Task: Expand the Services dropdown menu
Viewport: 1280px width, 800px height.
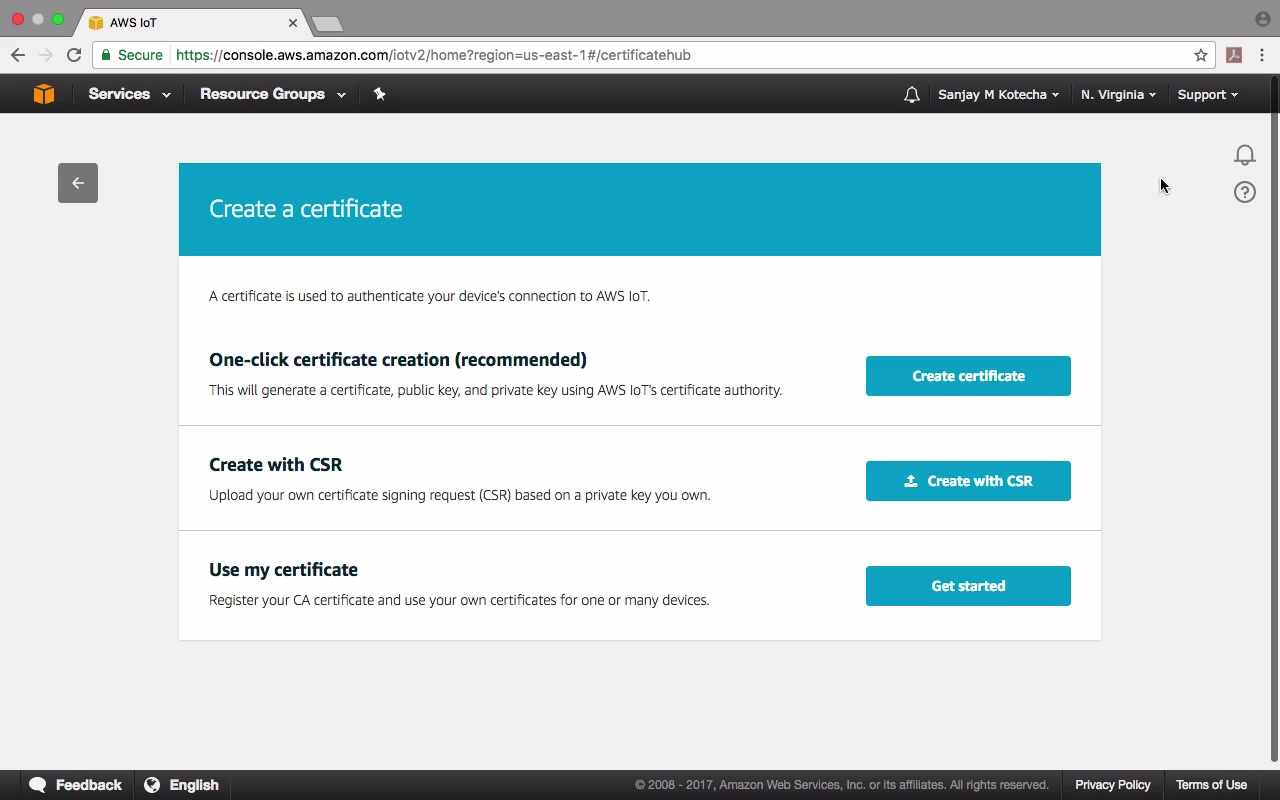Action: (129, 94)
